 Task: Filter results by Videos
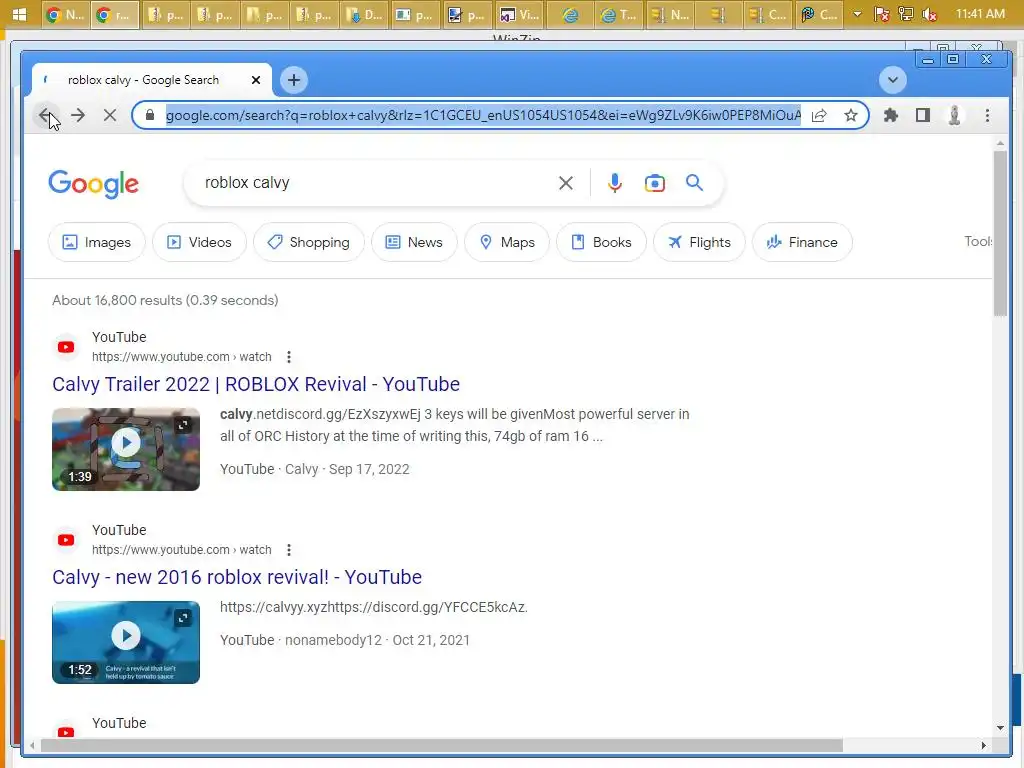(199, 242)
